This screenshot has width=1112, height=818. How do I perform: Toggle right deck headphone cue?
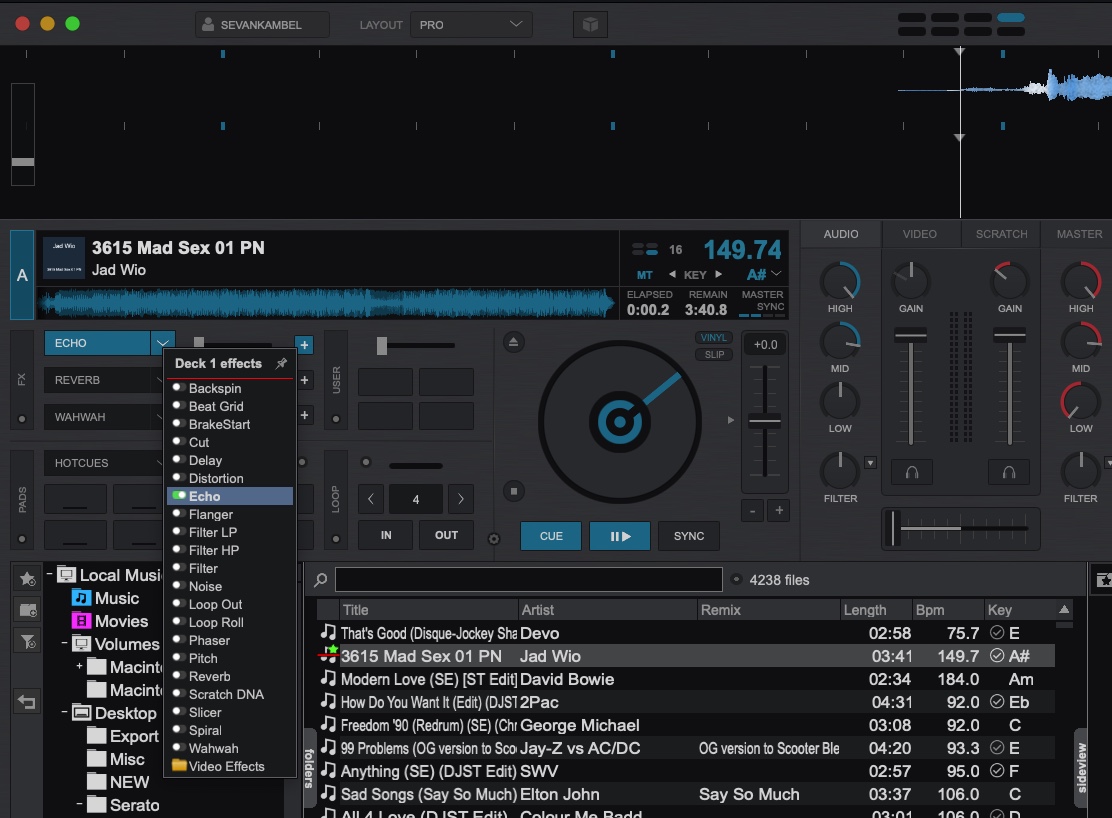coord(1009,472)
